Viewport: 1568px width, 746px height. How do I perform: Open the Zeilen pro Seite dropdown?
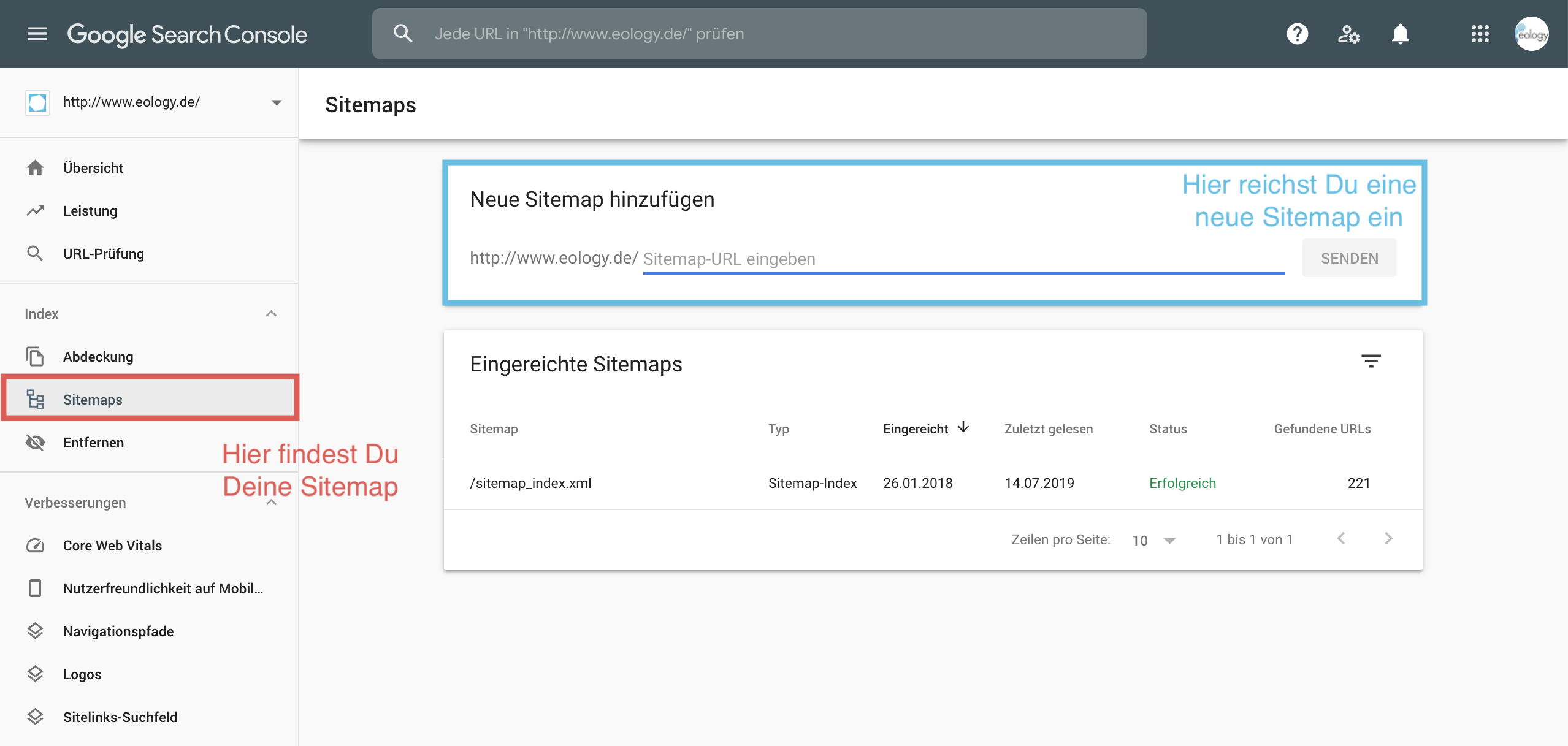(1153, 540)
